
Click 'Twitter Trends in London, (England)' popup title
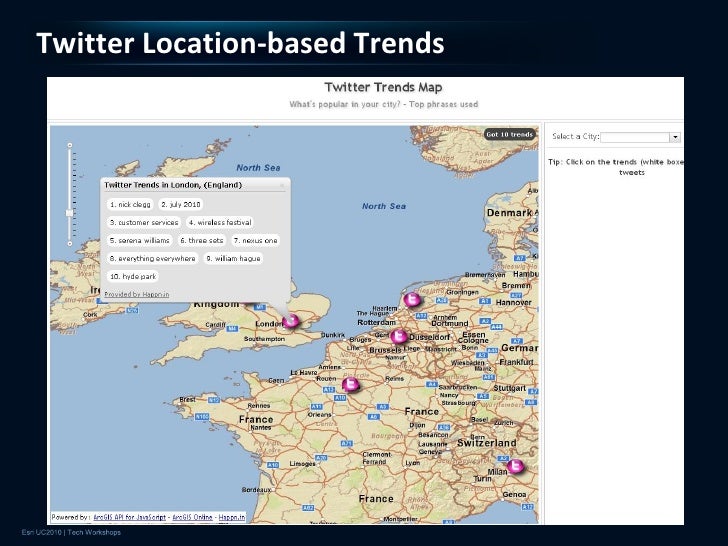click(x=173, y=185)
